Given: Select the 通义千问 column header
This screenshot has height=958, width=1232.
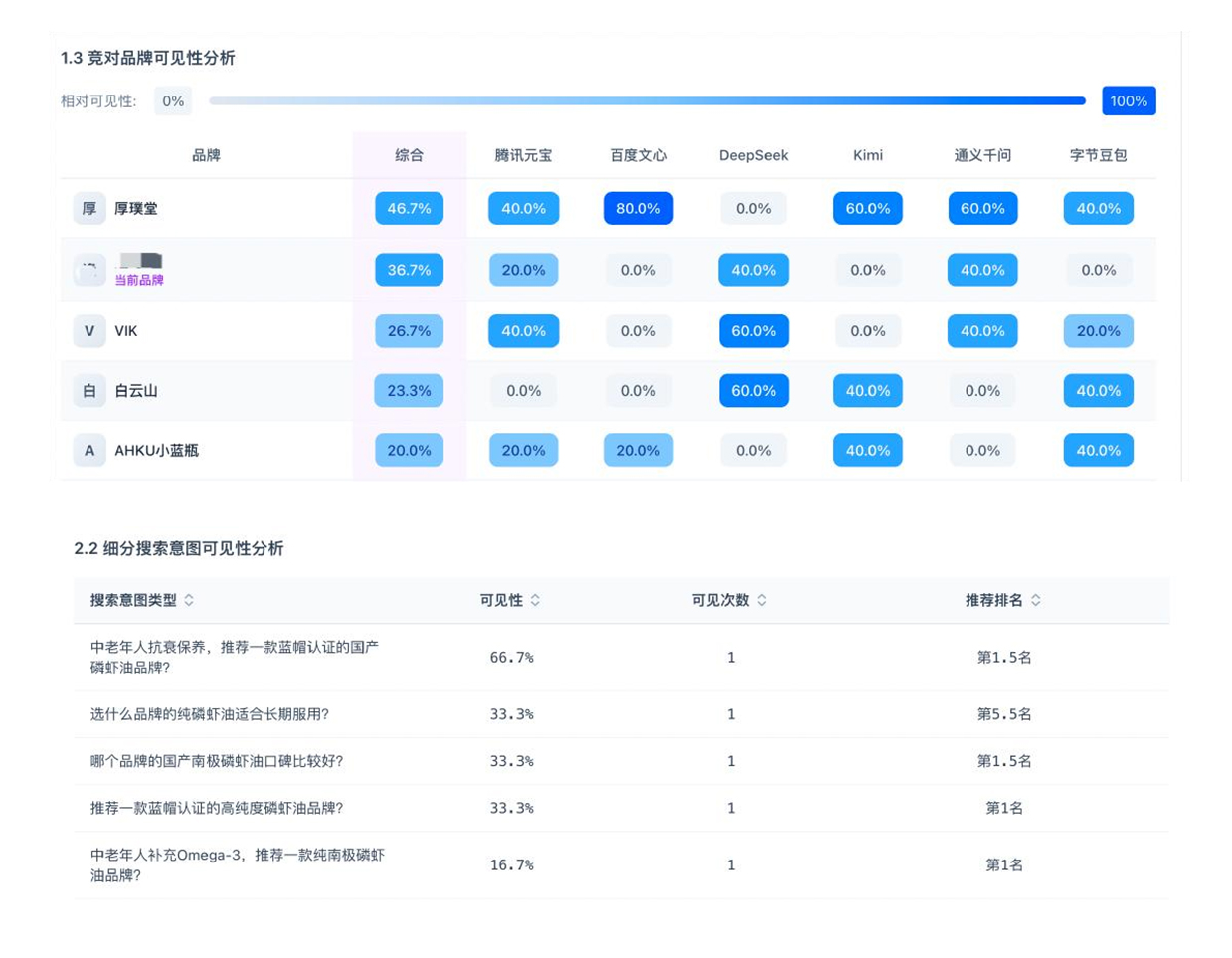Looking at the screenshot, I should pos(982,155).
